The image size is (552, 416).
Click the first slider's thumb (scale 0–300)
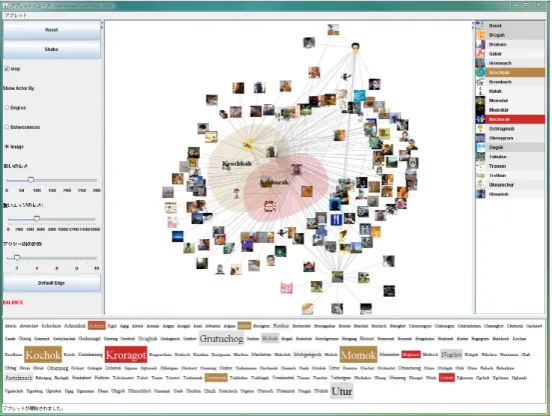click(x=31, y=180)
